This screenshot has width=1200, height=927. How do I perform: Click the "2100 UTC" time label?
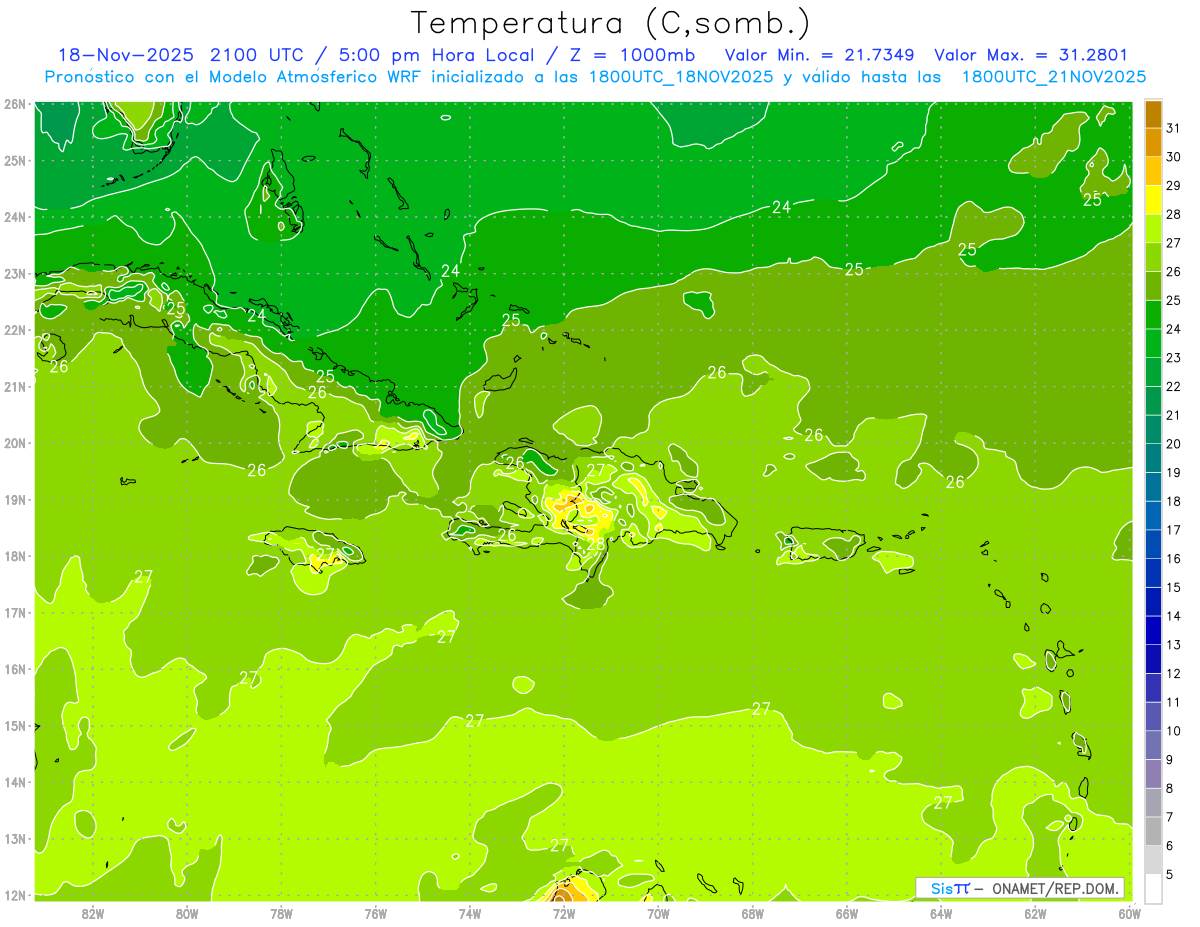coord(255,55)
